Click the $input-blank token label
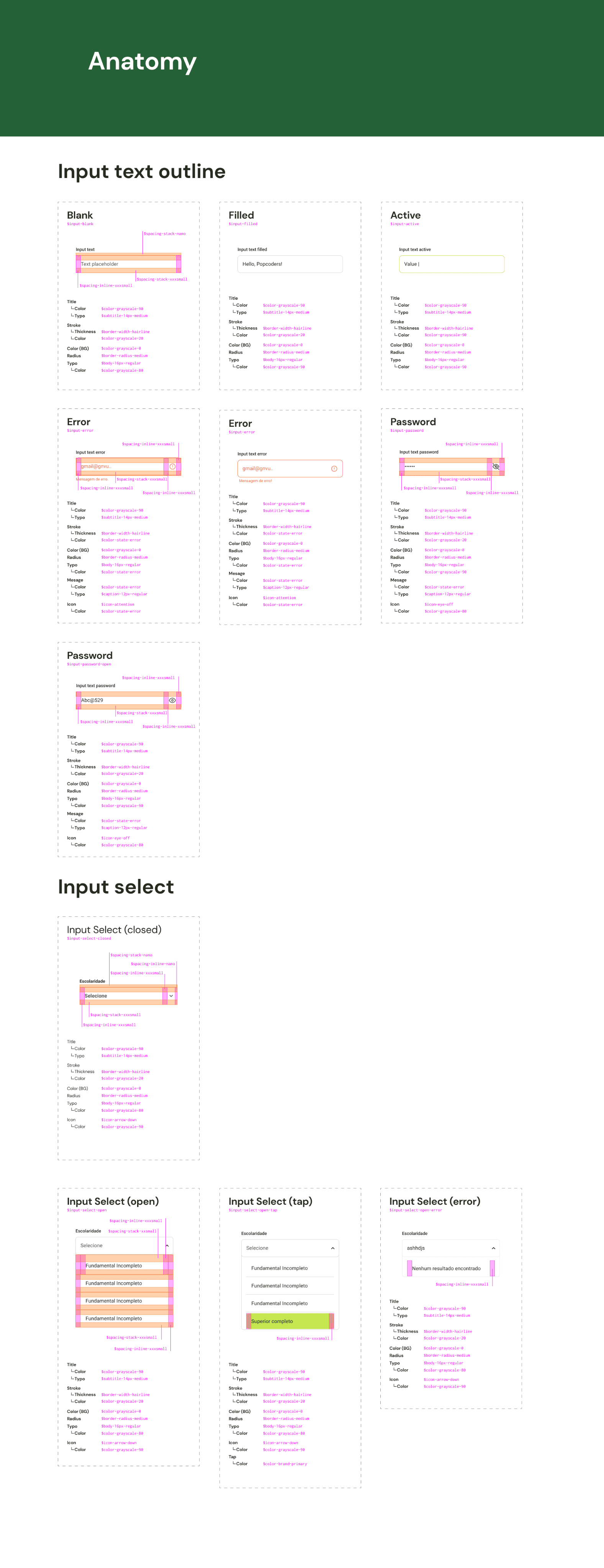Image resolution: width=604 pixels, height=1568 pixels. click(80, 224)
